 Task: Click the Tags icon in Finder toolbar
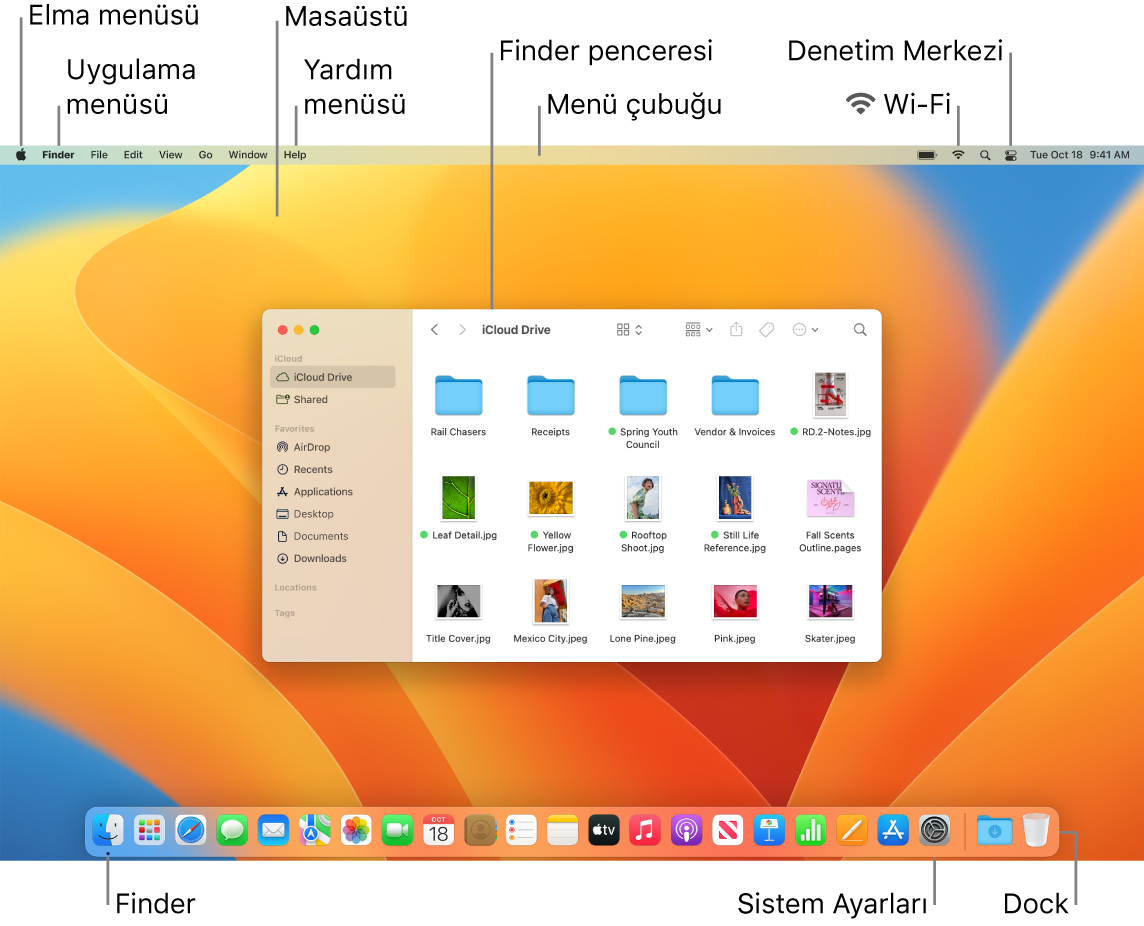pos(766,329)
